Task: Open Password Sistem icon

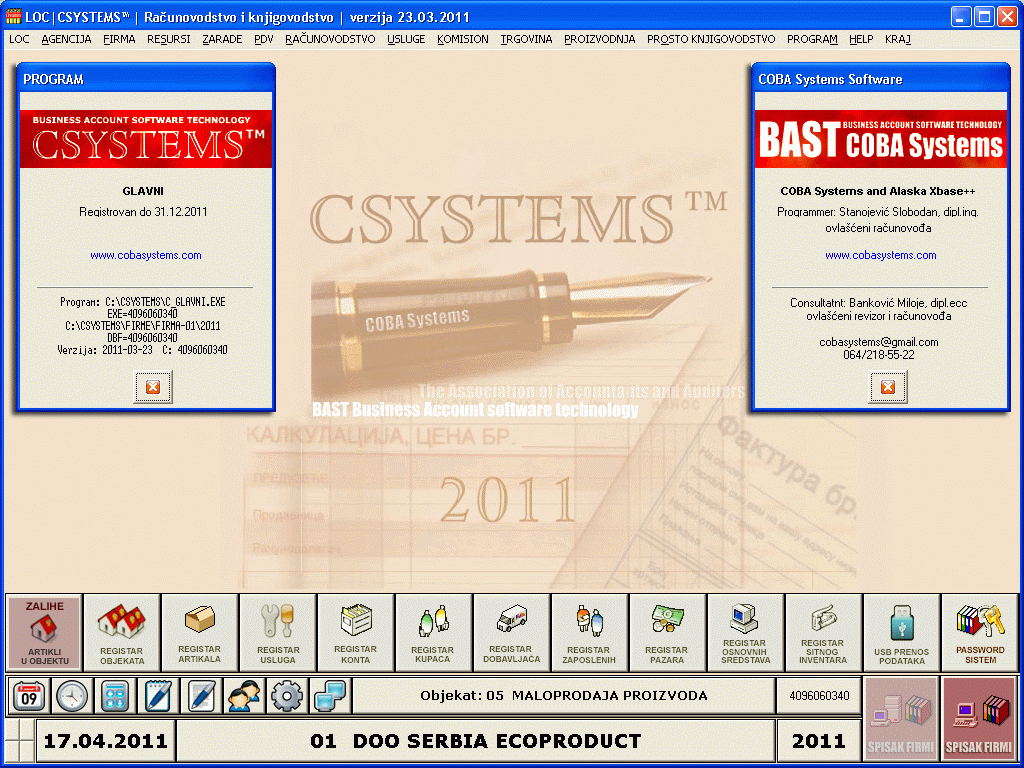Action: pyautogui.click(x=980, y=632)
